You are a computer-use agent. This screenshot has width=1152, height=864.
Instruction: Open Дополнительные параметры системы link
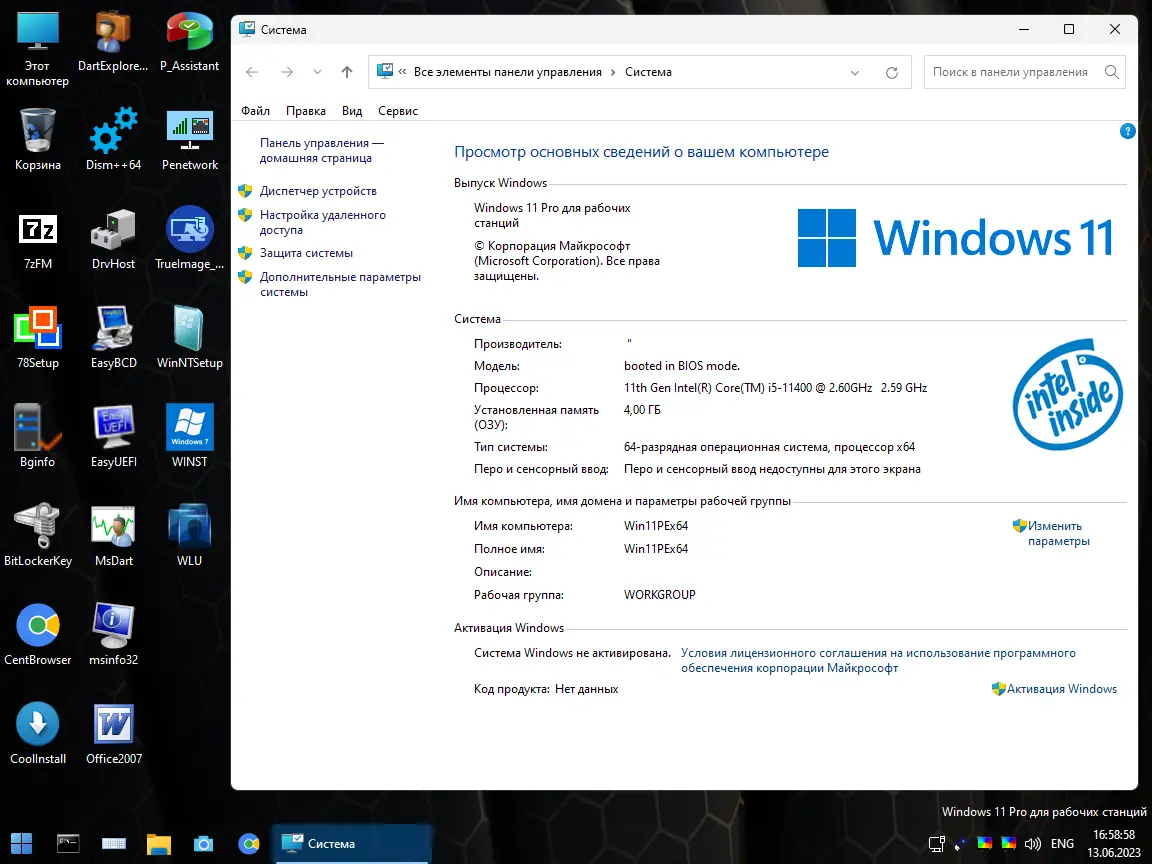(x=339, y=284)
